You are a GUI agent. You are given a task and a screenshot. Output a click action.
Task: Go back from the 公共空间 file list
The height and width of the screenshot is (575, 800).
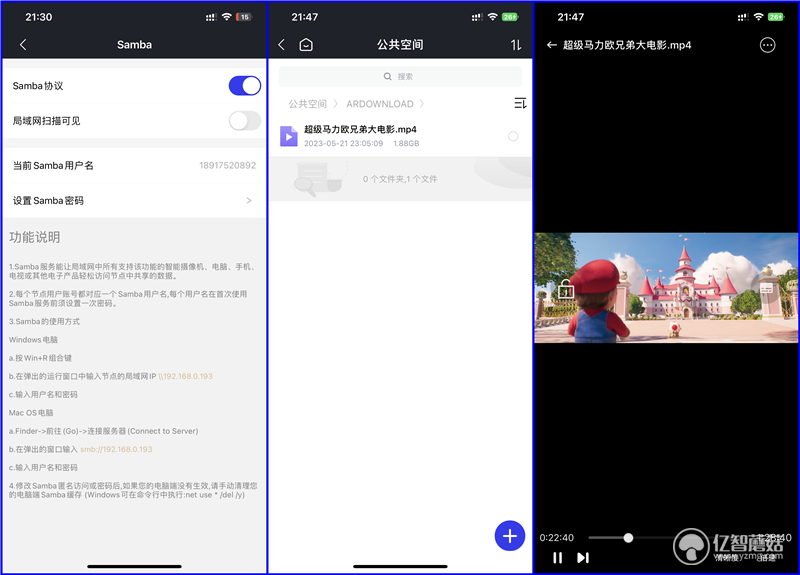pyautogui.click(x=282, y=45)
